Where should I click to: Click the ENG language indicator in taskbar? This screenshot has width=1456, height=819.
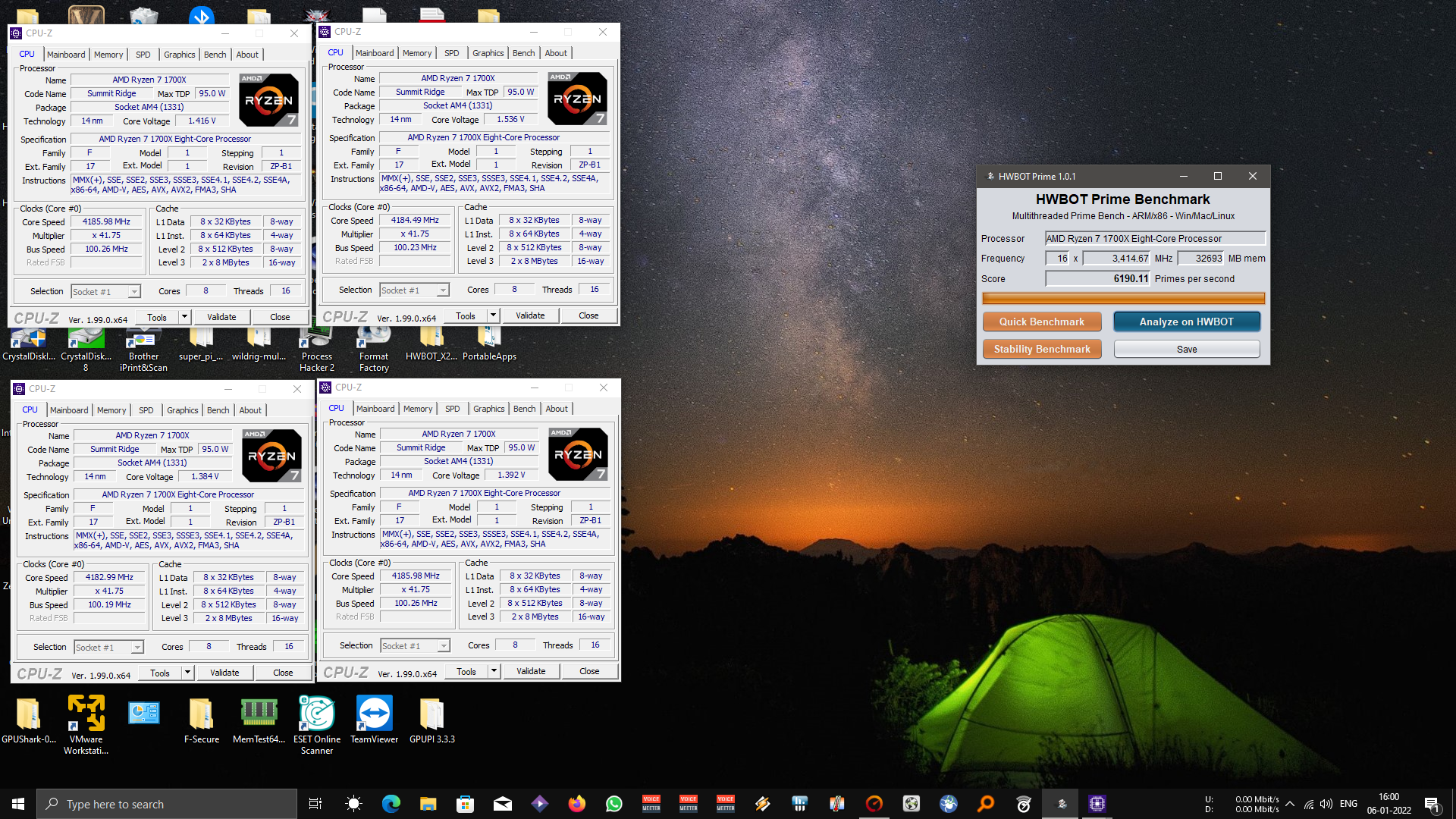(x=1348, y=804)
